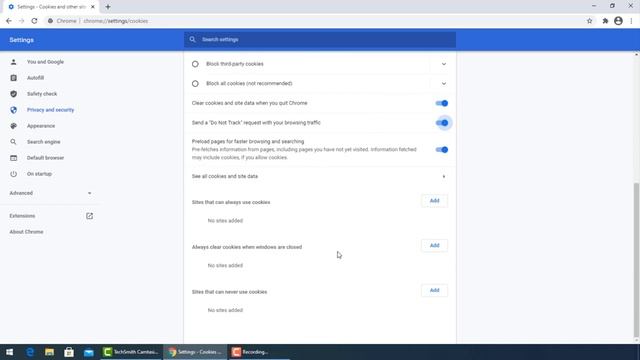
Task: Open File Explorer from the taskbar
Action: pos(49,352)
